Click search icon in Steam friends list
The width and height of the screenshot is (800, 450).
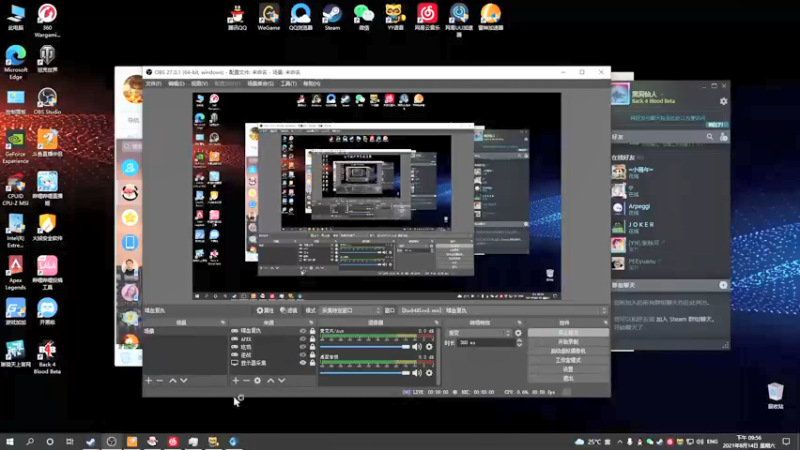click(x=710, y=137)
